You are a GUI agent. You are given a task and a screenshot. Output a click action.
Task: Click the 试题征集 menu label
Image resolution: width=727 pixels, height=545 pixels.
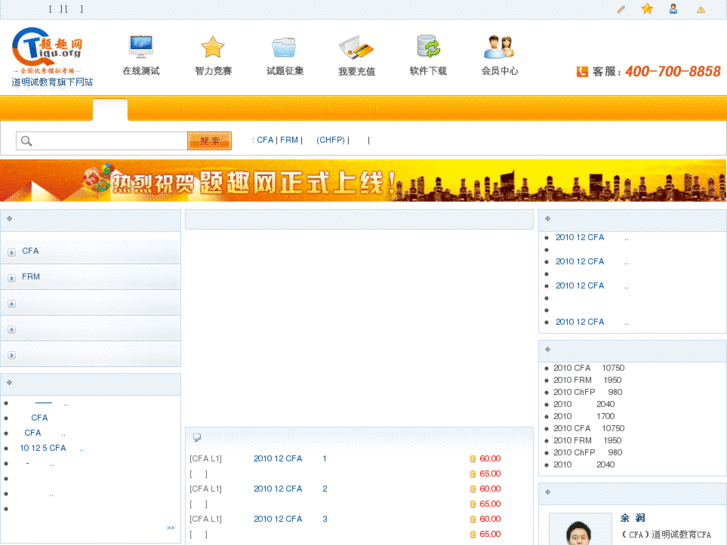(x=285, y=71)
